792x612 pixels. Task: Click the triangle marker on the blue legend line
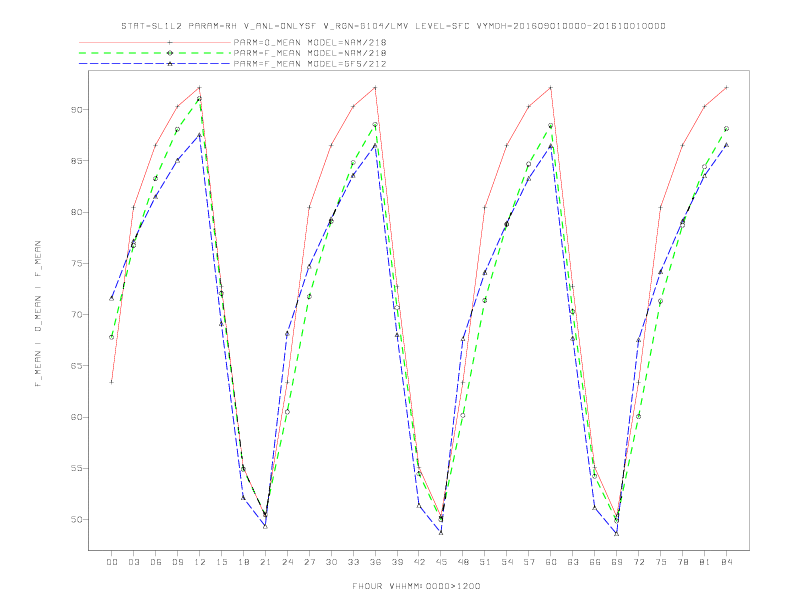coord(170,64)
